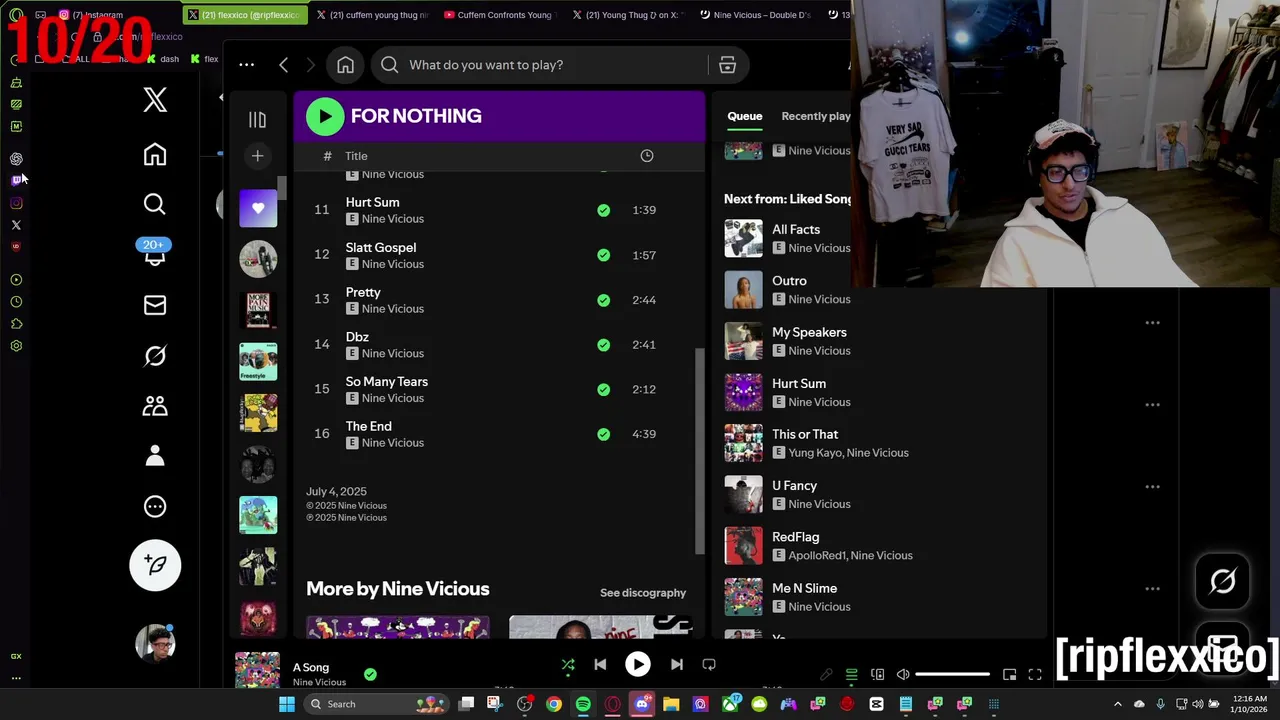The image size is (1280, 720).
Task: Toggle saved checkmark for Pretty
Action: (x=603, y=300)
